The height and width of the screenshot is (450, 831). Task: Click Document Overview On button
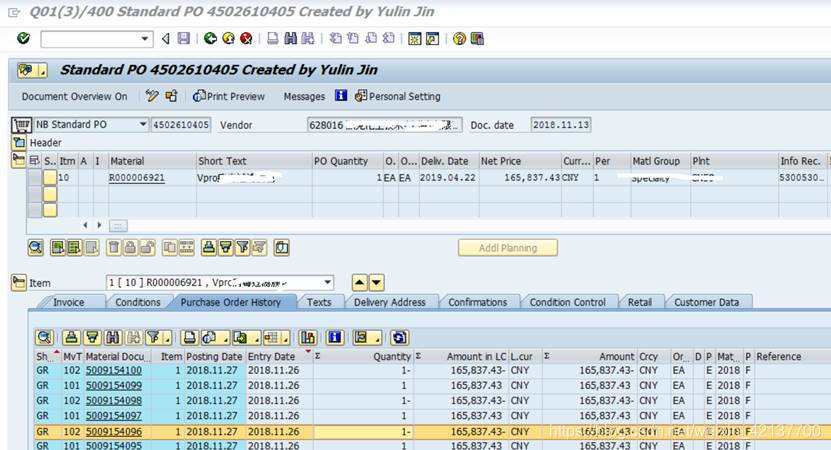click(x=74, y=96)
